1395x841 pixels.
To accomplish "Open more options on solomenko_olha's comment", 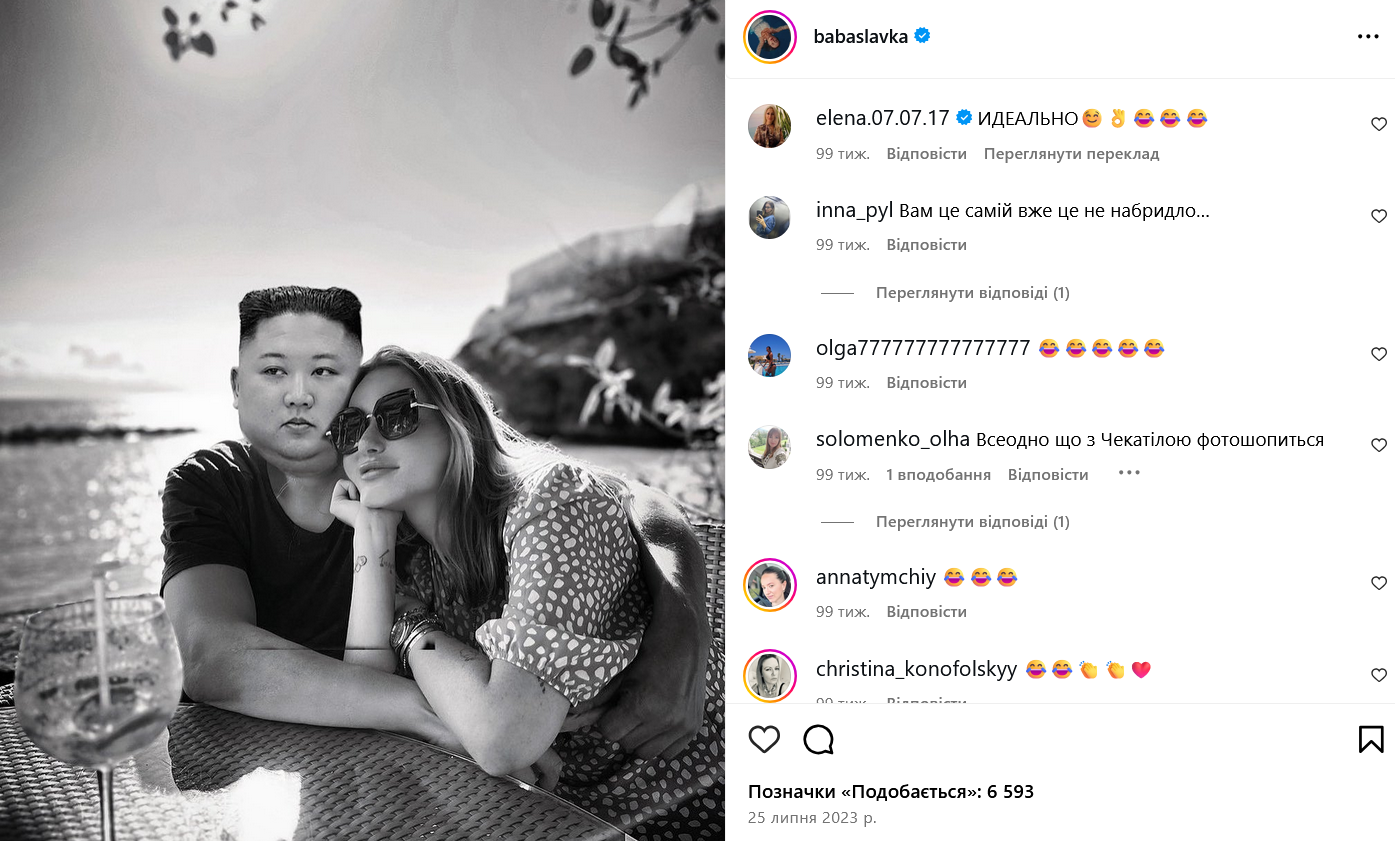I will 1129,473.
